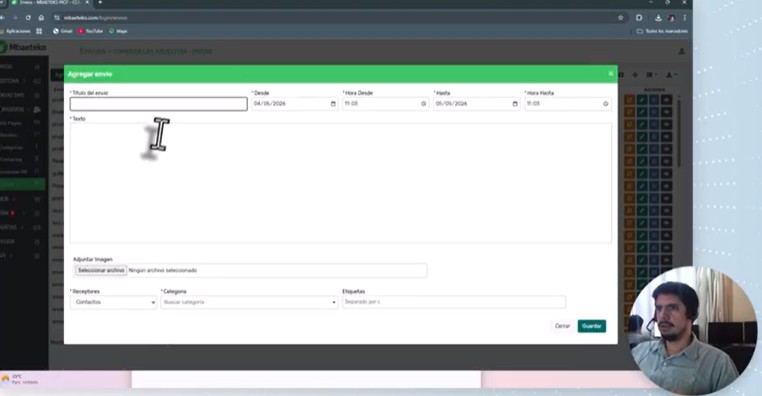
Task: Expand the Receptores Contactos dropdown
Action: click(113, 302)
